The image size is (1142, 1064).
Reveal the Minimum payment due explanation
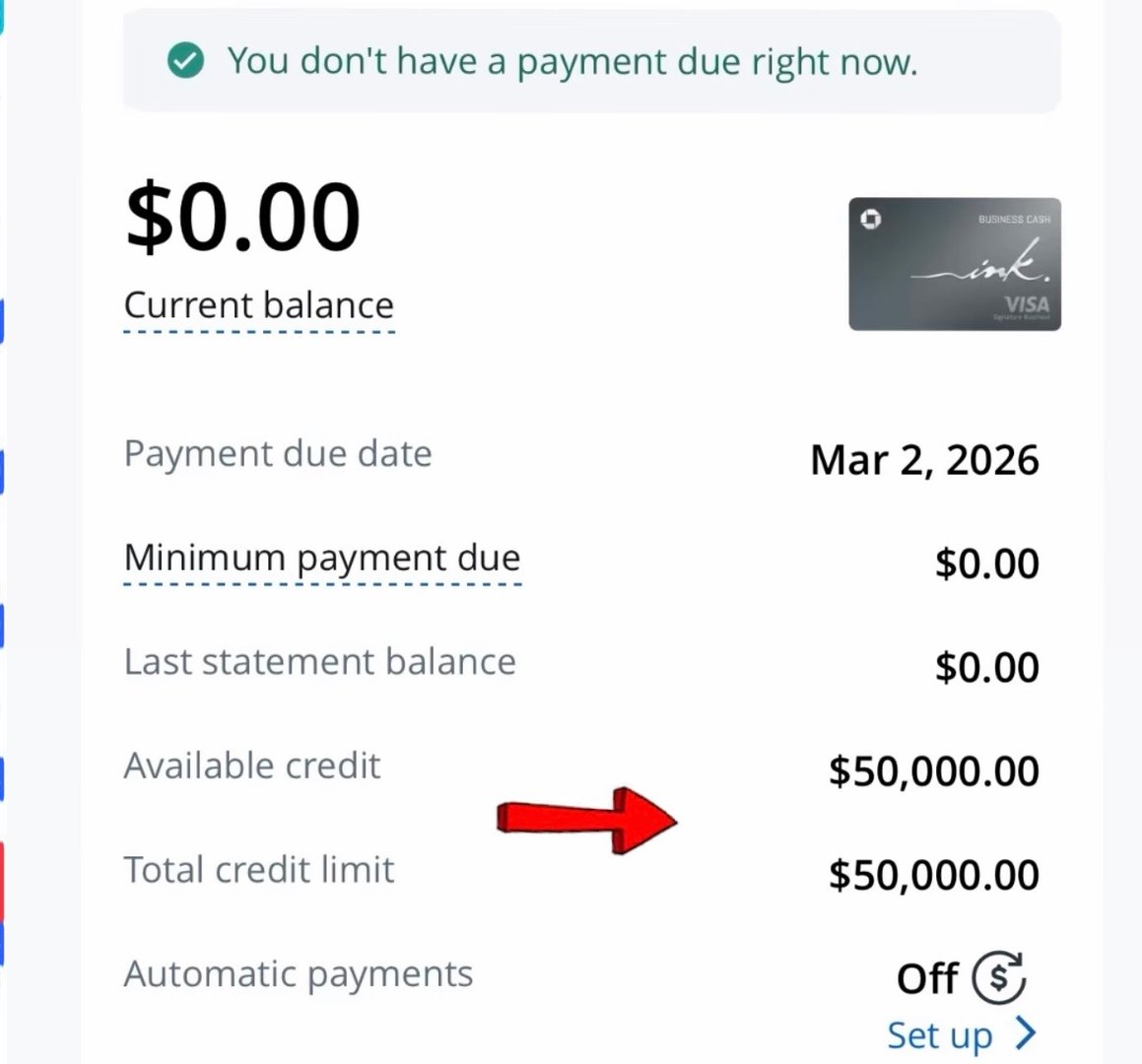[x=322, y=558]
